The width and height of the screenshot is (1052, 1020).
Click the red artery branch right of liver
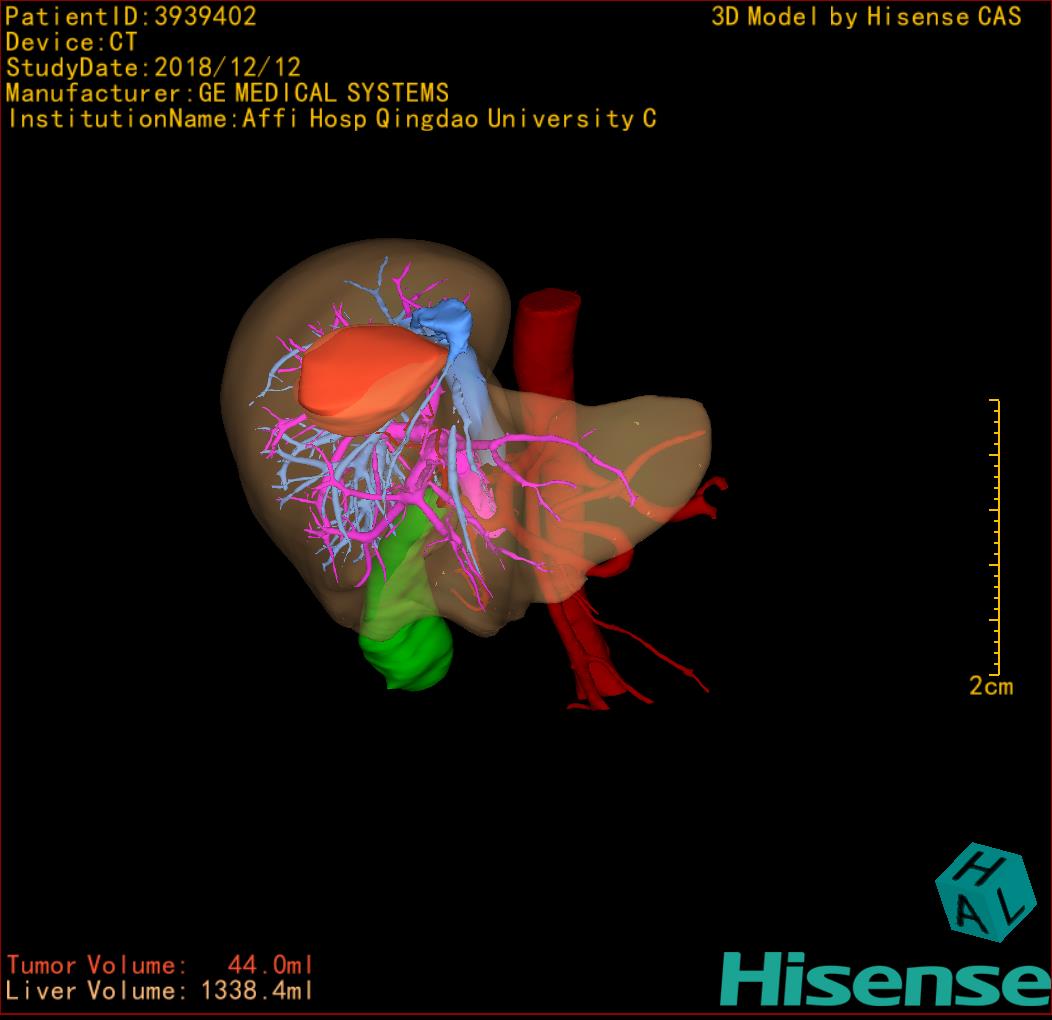pos(712,493)
